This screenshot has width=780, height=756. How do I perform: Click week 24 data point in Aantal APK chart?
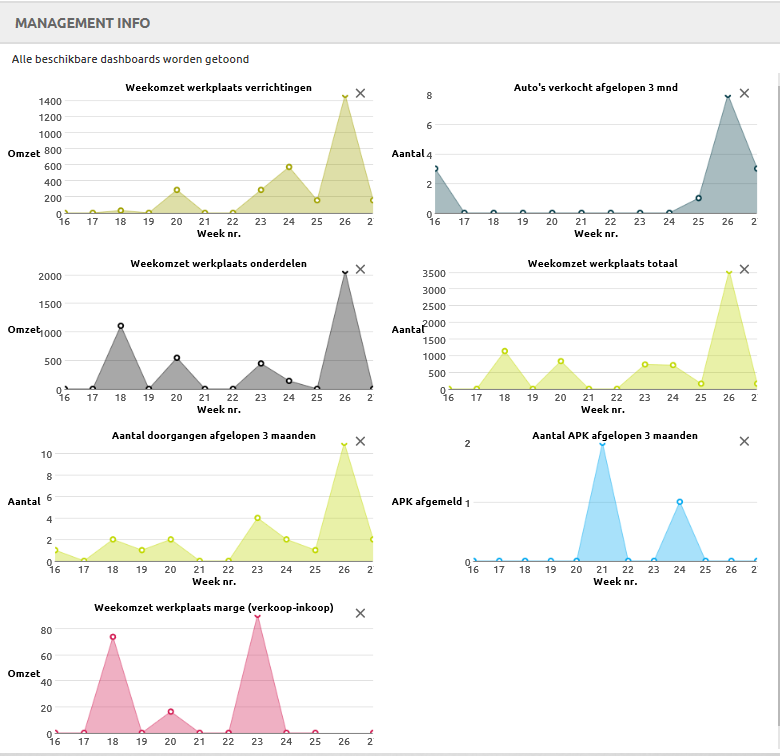[x=680, y=502]
